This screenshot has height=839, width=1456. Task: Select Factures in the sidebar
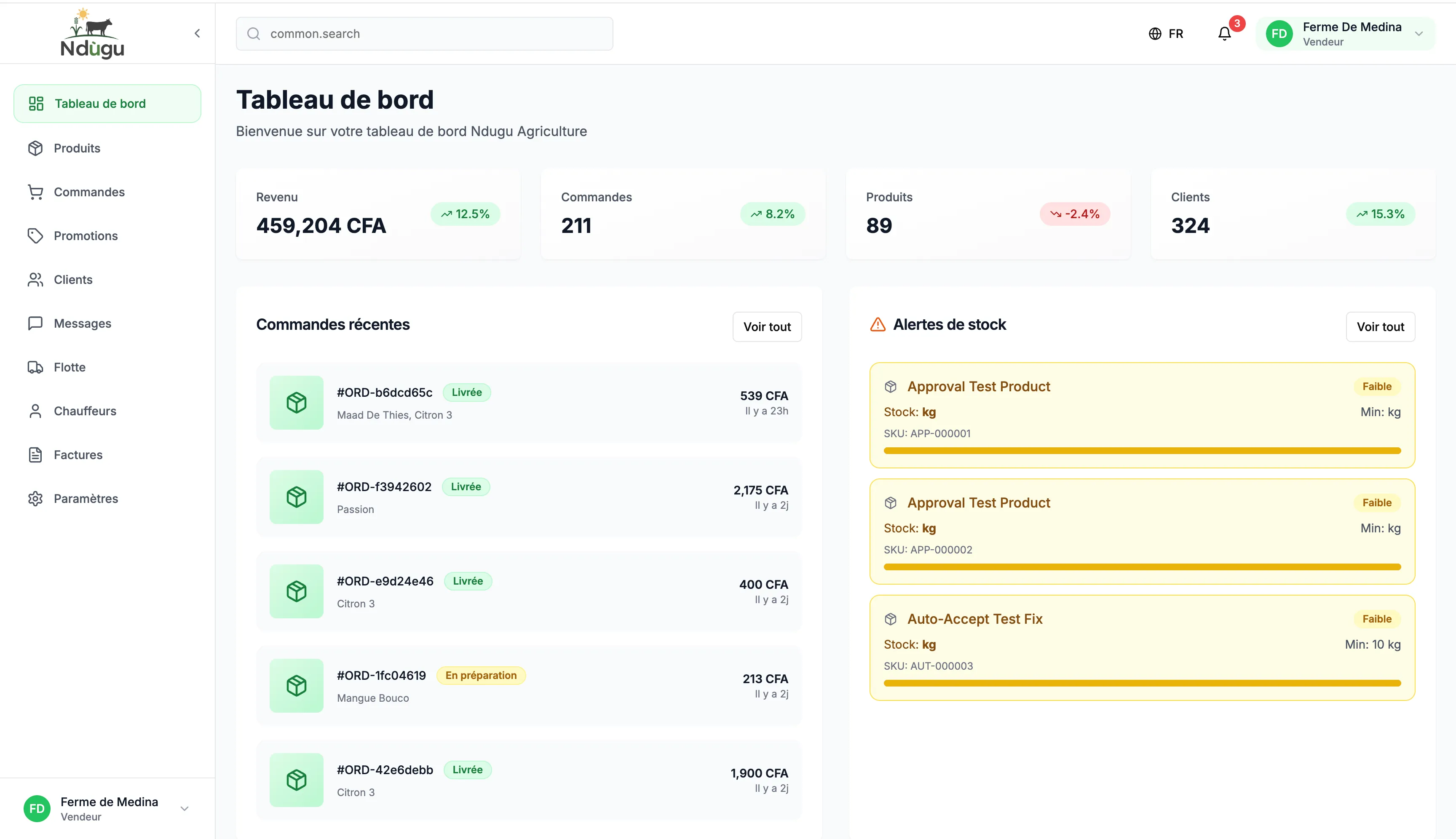click(x=78, y=455)
